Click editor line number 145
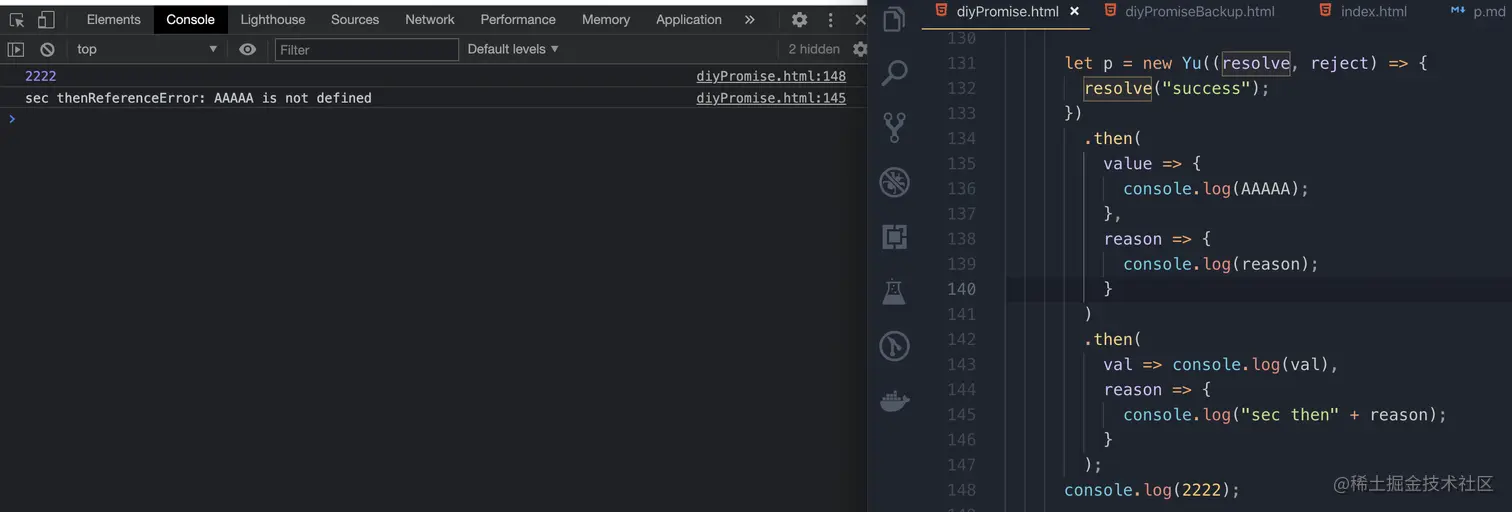 point(961,414)
